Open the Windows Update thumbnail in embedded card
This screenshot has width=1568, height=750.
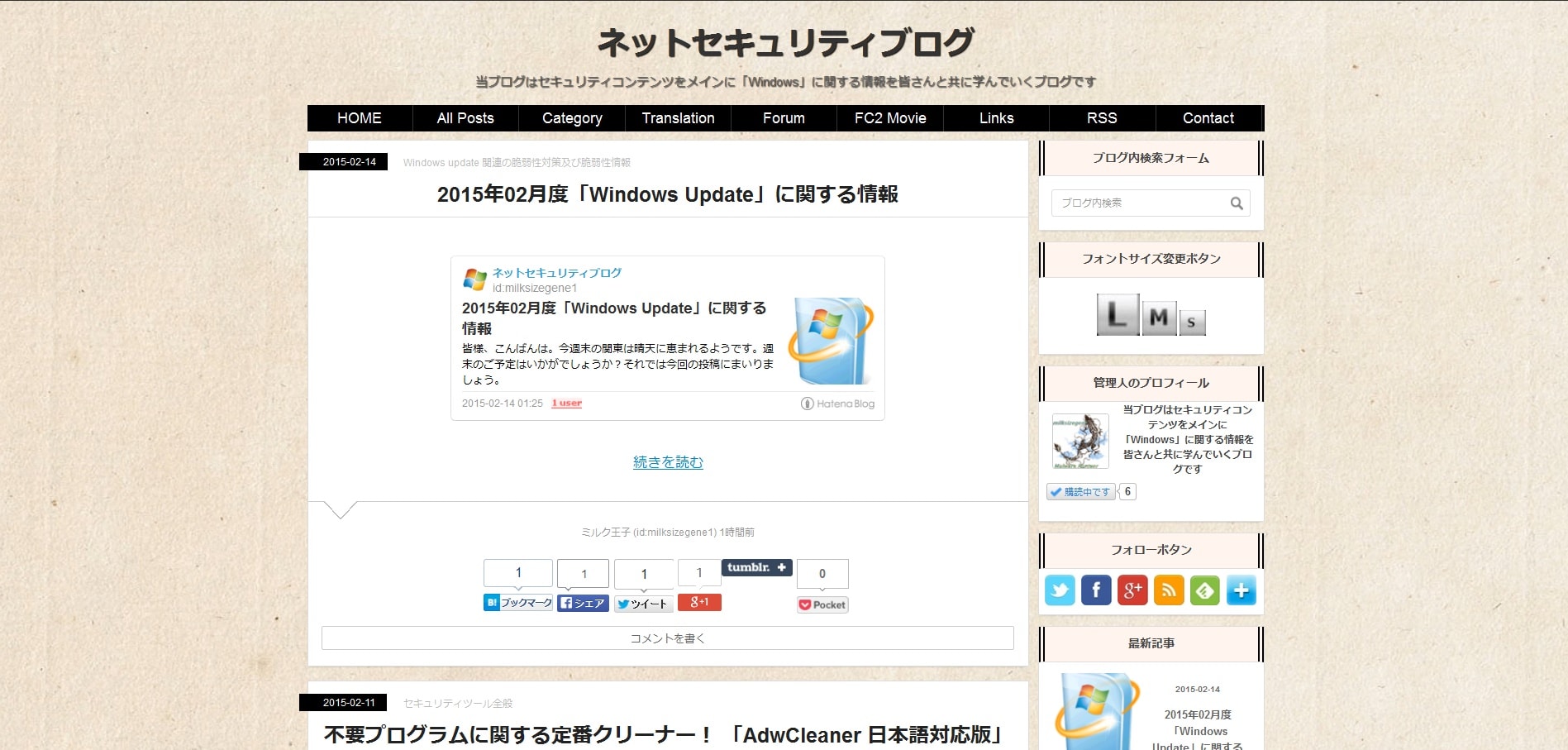coord(831,342)
